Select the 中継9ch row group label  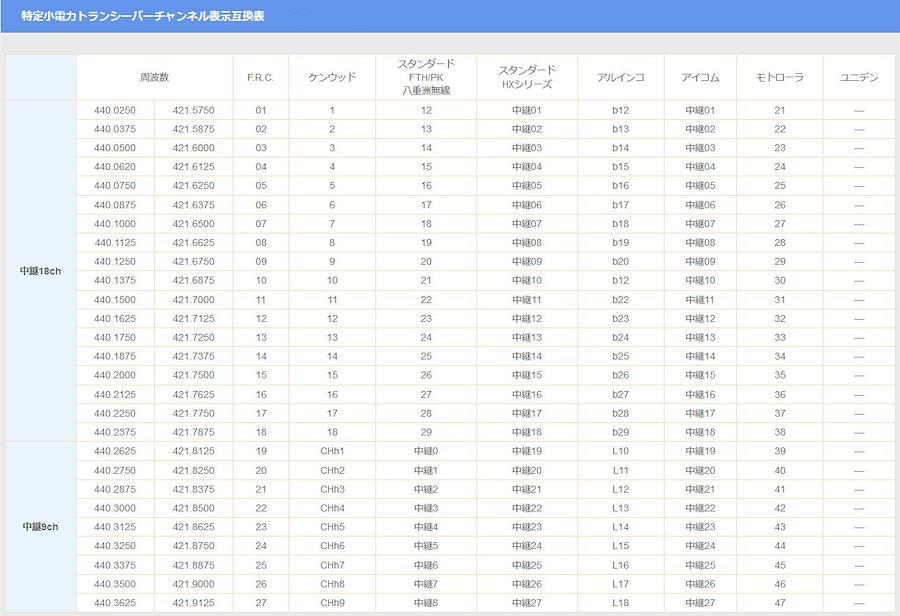pos(41,526)
